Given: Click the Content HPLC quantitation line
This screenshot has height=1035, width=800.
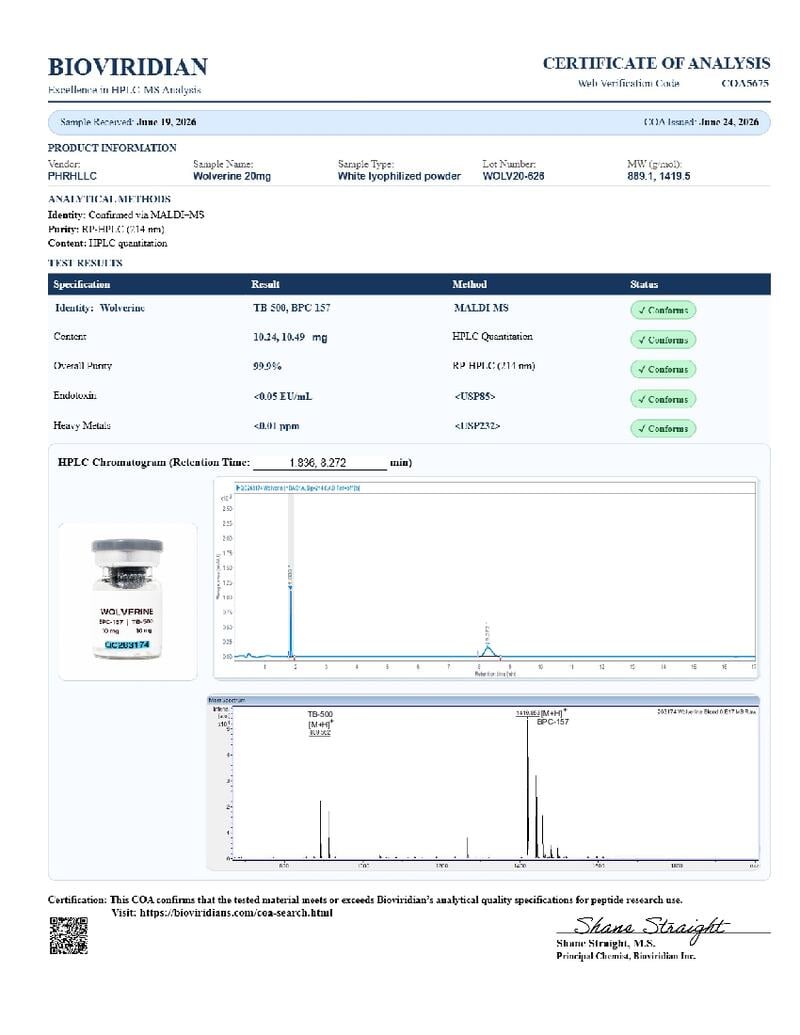Looking at the screenshot, I should click(108, 243).
